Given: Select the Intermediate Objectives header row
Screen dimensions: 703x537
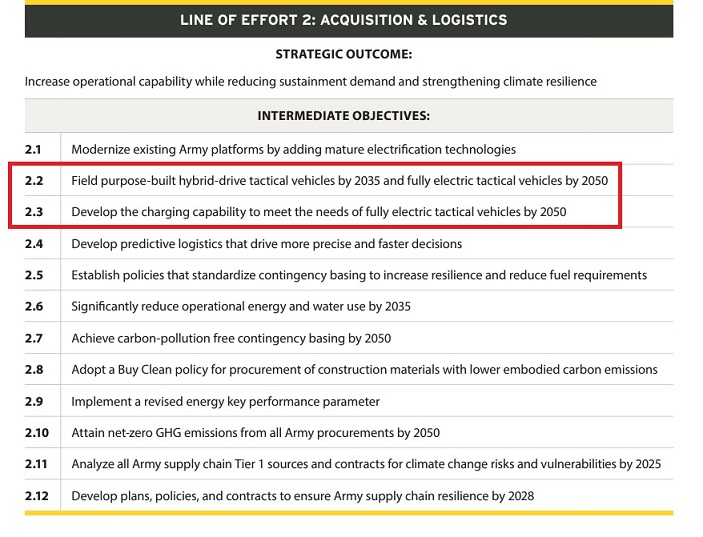Looking at the screenshot, I should point(343,115).
